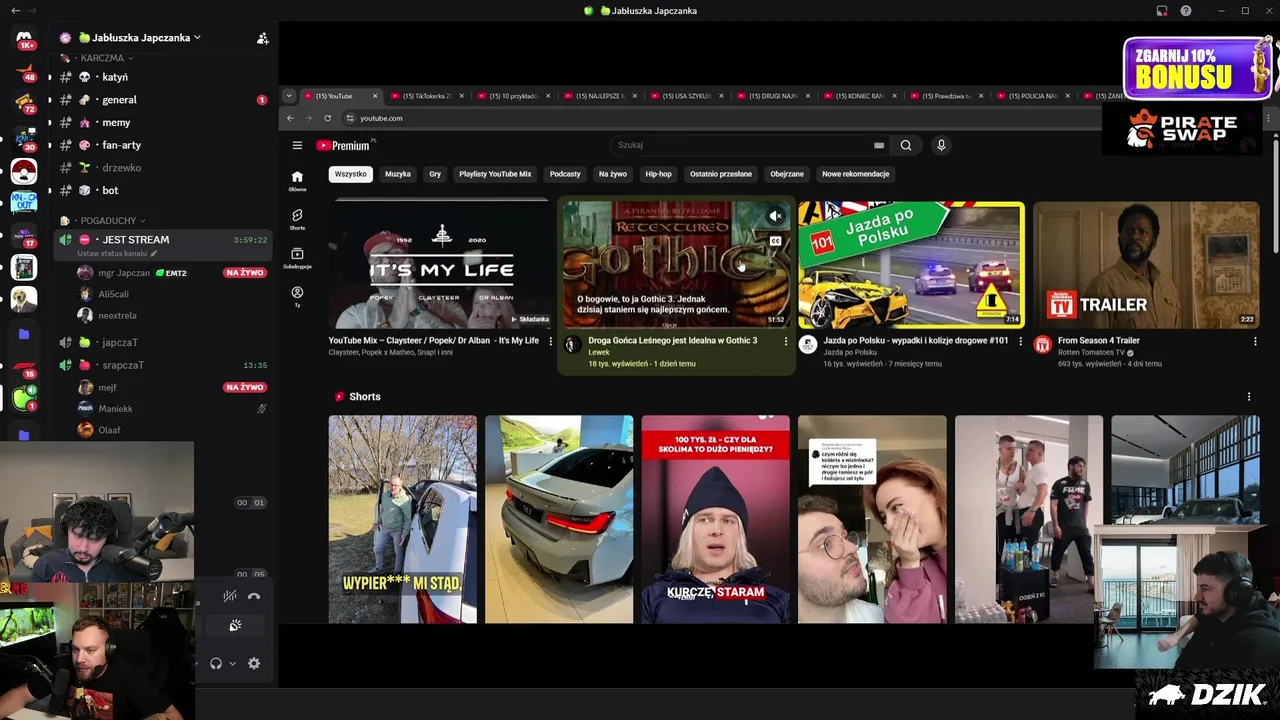Image resolution: width=1280 pixels, height=720 pixels.
Task: Switch to the 10 przykładów browser tab
Action: click(x=514, y=96)
